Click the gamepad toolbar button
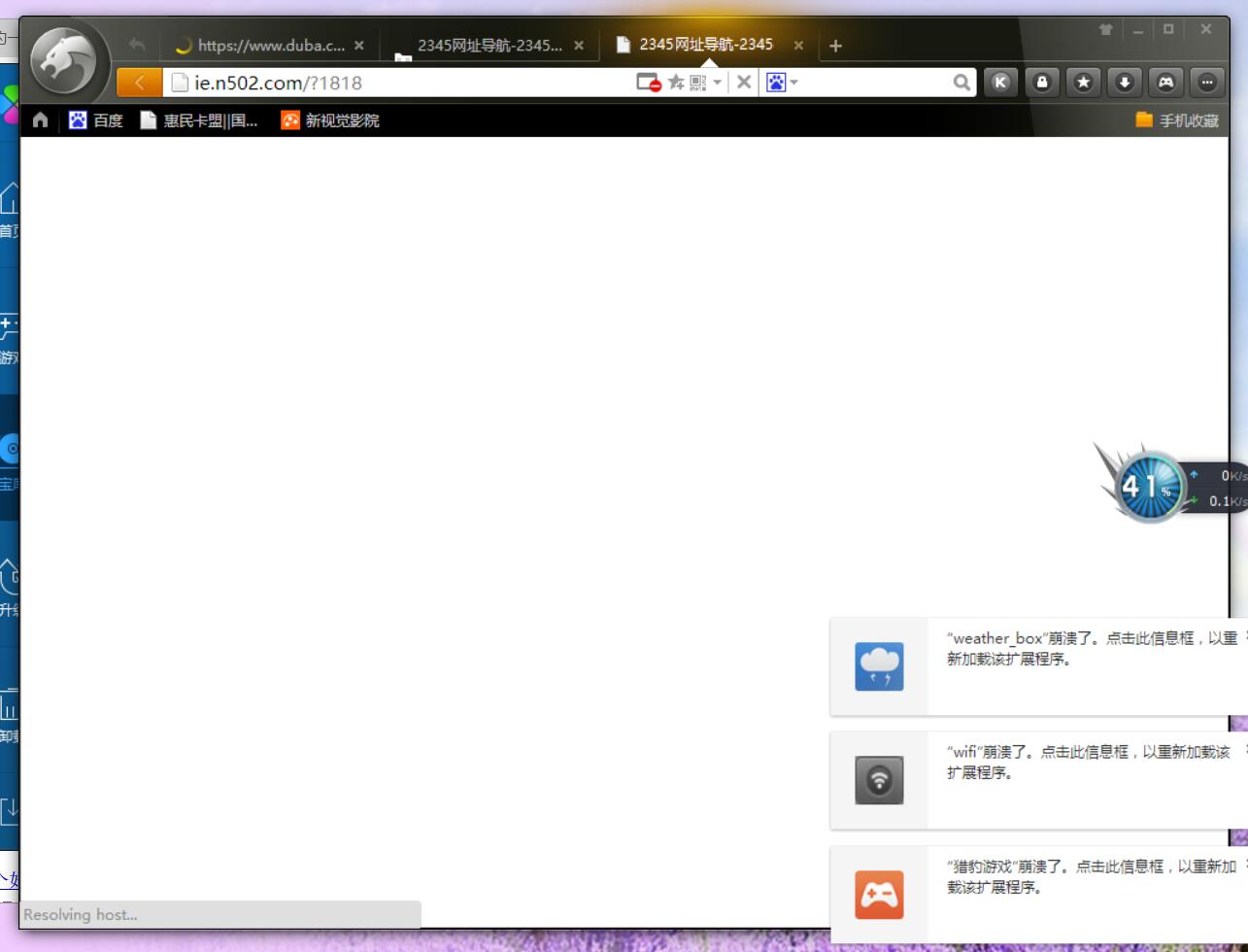 [1165, 83]
